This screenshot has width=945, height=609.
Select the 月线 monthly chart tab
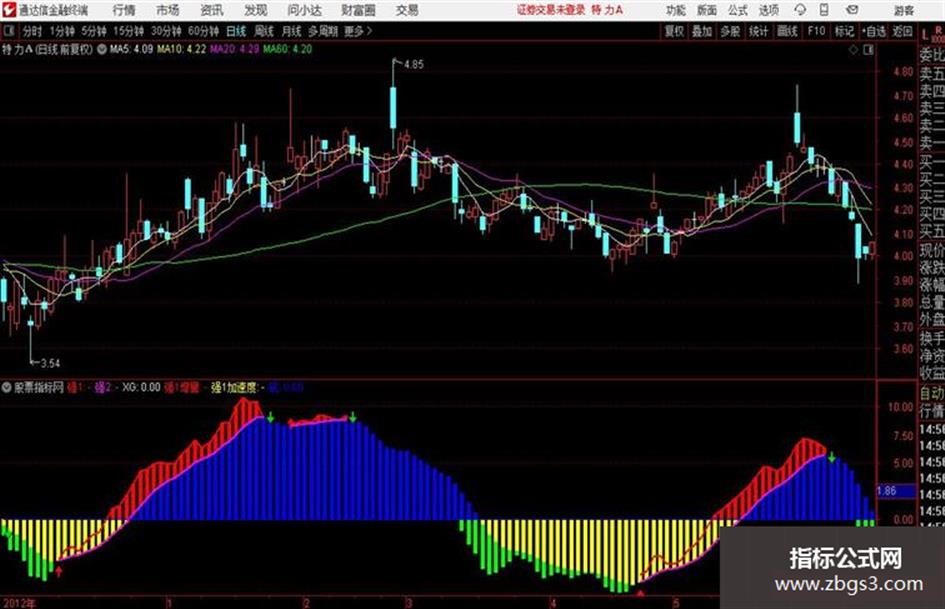pyautogui.click(x=292, y=31)
